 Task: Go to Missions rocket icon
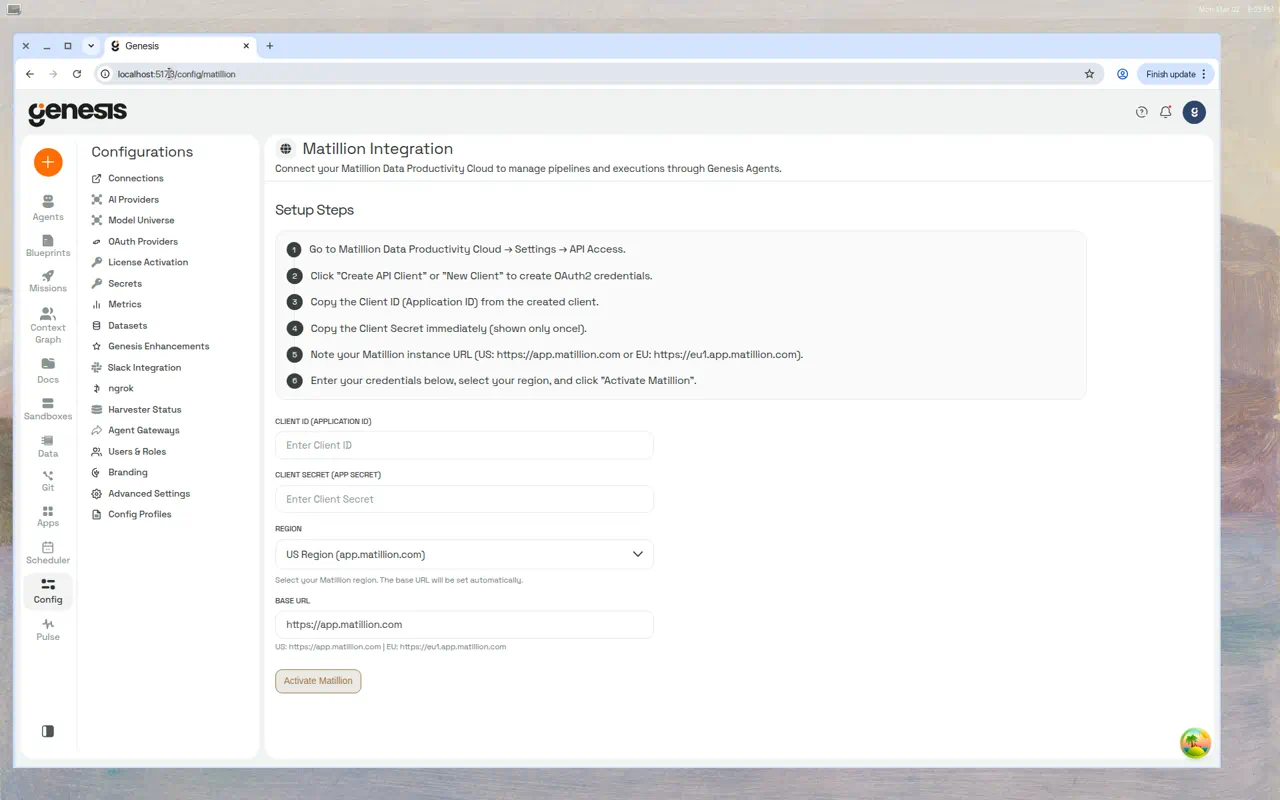point(48,281)
